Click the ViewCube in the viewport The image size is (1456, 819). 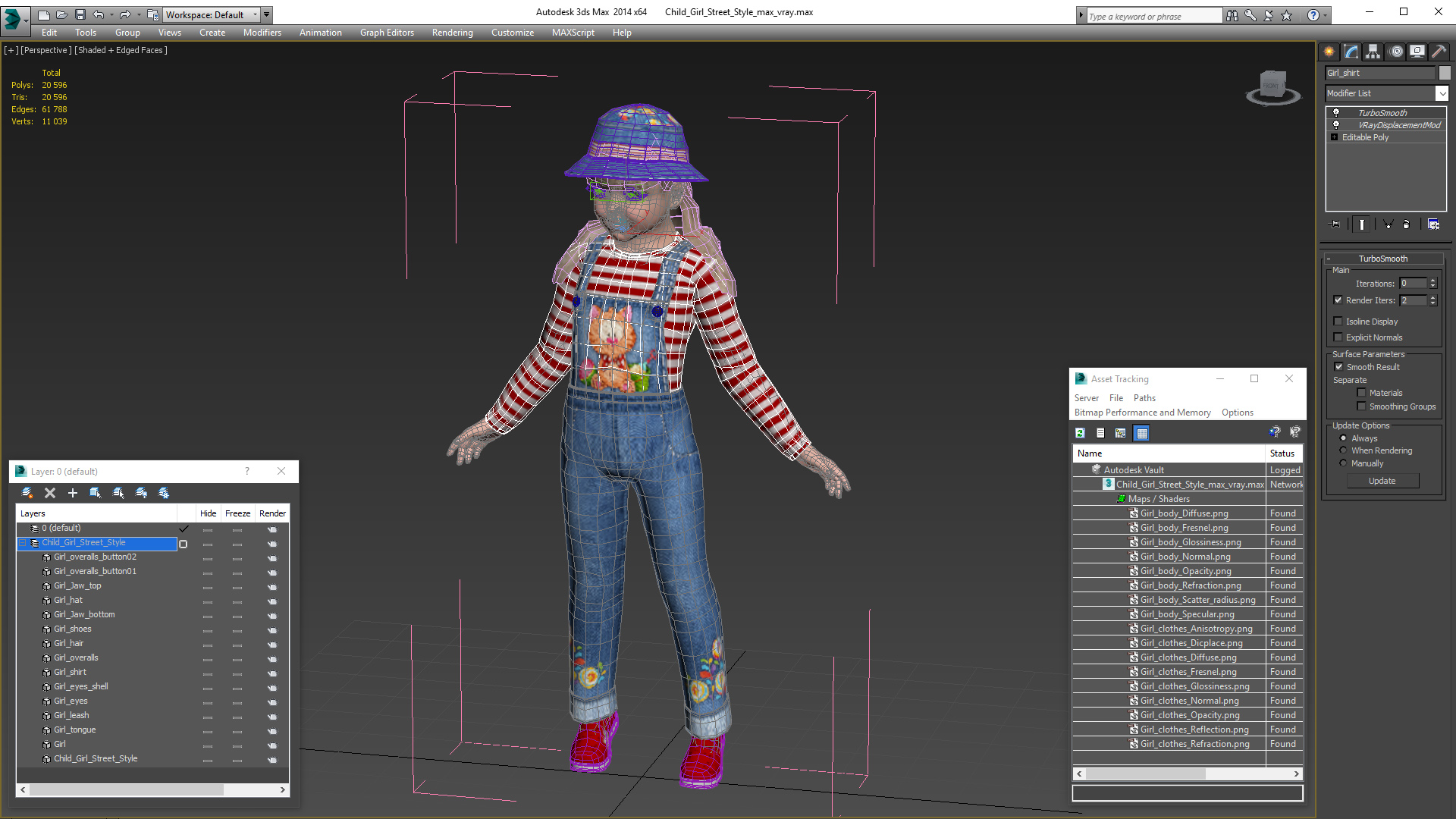coord(1273,87)
